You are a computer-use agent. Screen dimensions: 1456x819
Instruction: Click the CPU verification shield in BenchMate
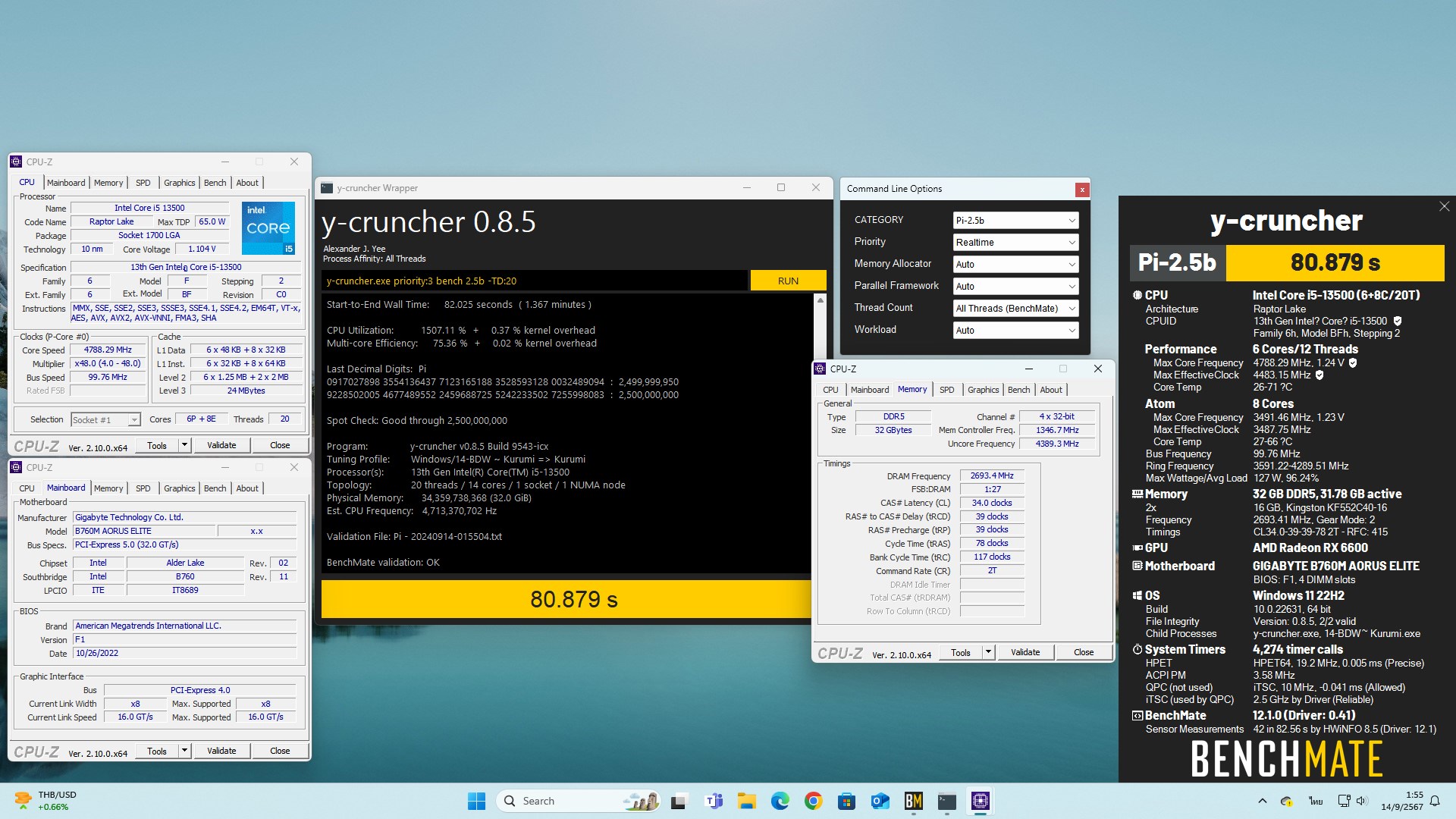coord(1398,321)
